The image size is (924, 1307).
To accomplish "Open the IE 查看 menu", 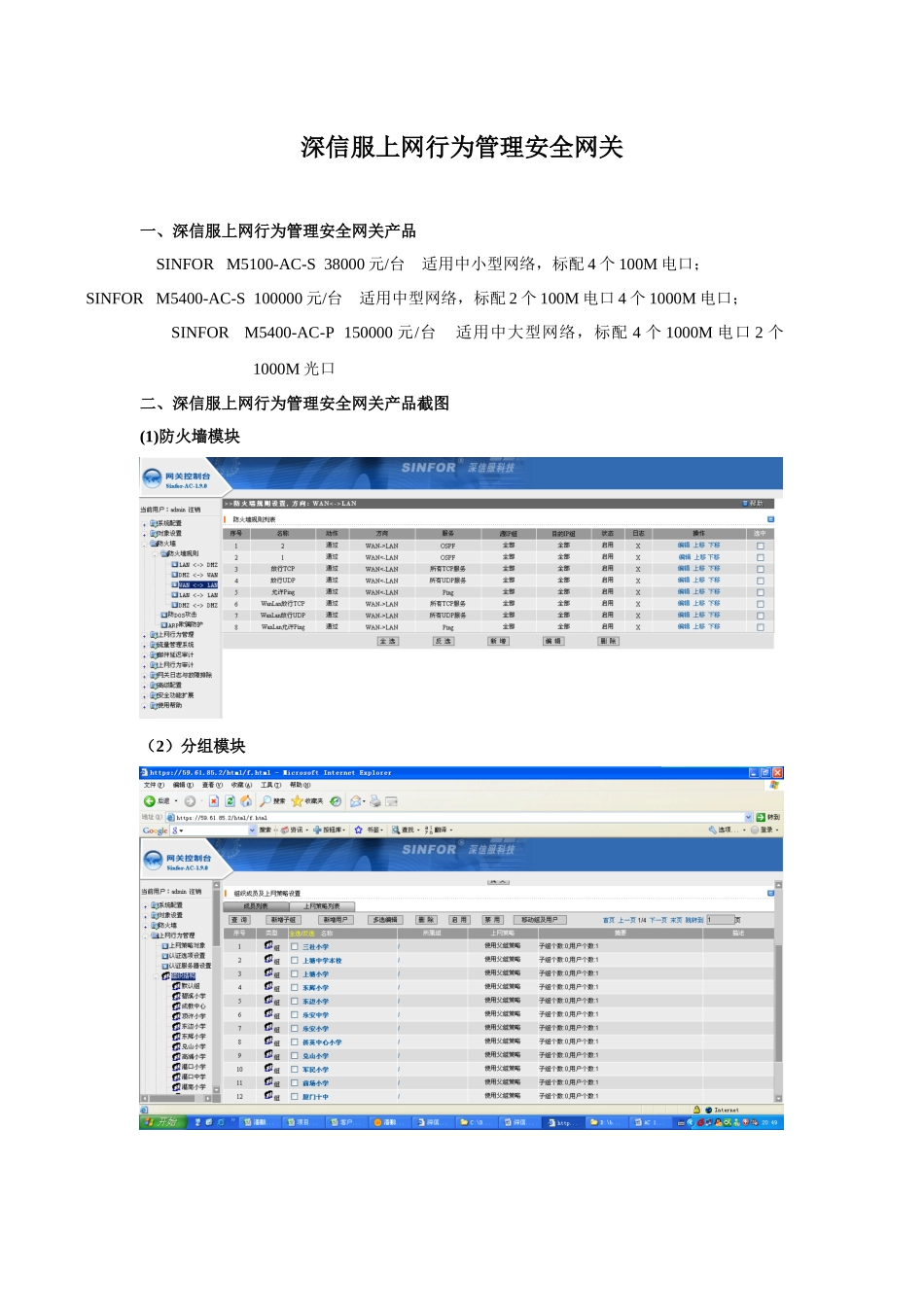I will [x=212, y=785].
